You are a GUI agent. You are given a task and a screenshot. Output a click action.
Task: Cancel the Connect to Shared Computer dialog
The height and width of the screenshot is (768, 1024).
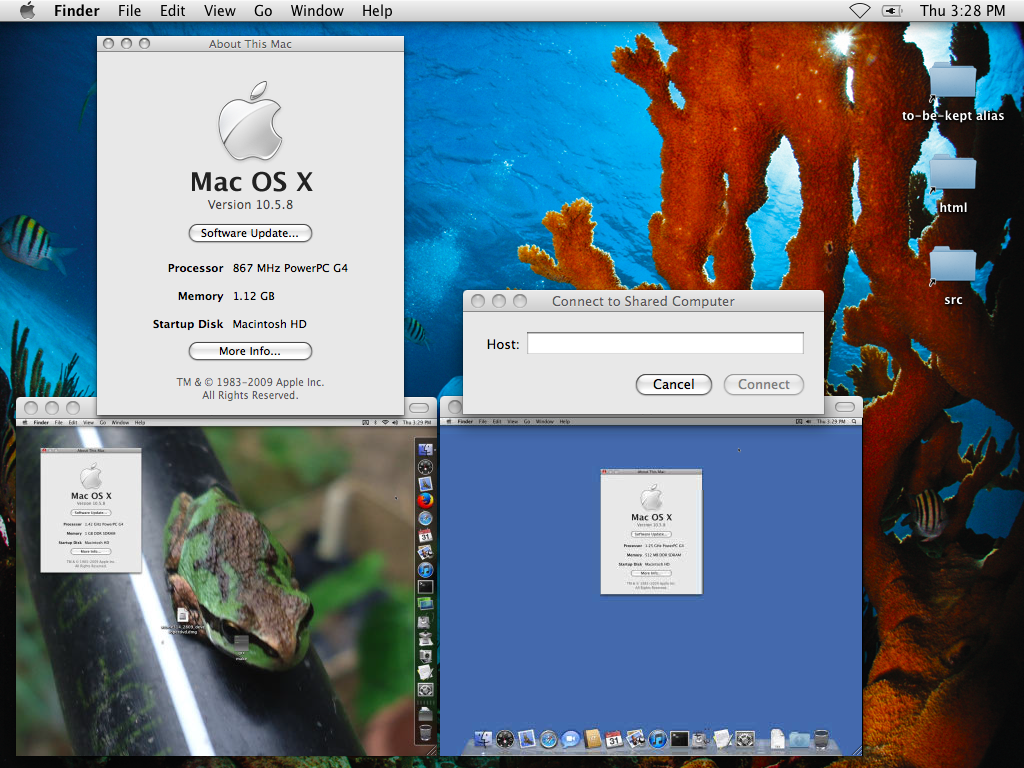coord(674,384)
